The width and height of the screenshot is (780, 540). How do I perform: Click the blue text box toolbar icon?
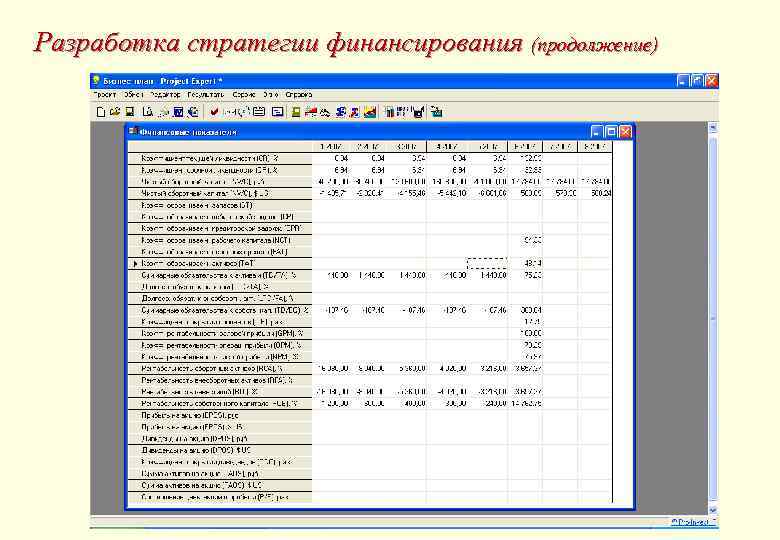(x=278, y=112)
